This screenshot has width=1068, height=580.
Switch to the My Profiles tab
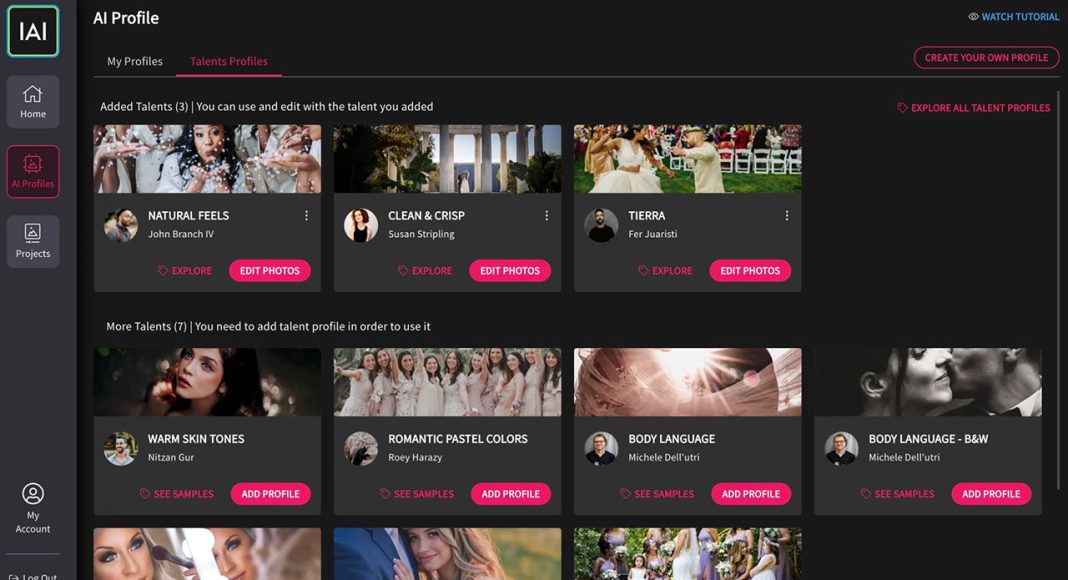[135, 61]
